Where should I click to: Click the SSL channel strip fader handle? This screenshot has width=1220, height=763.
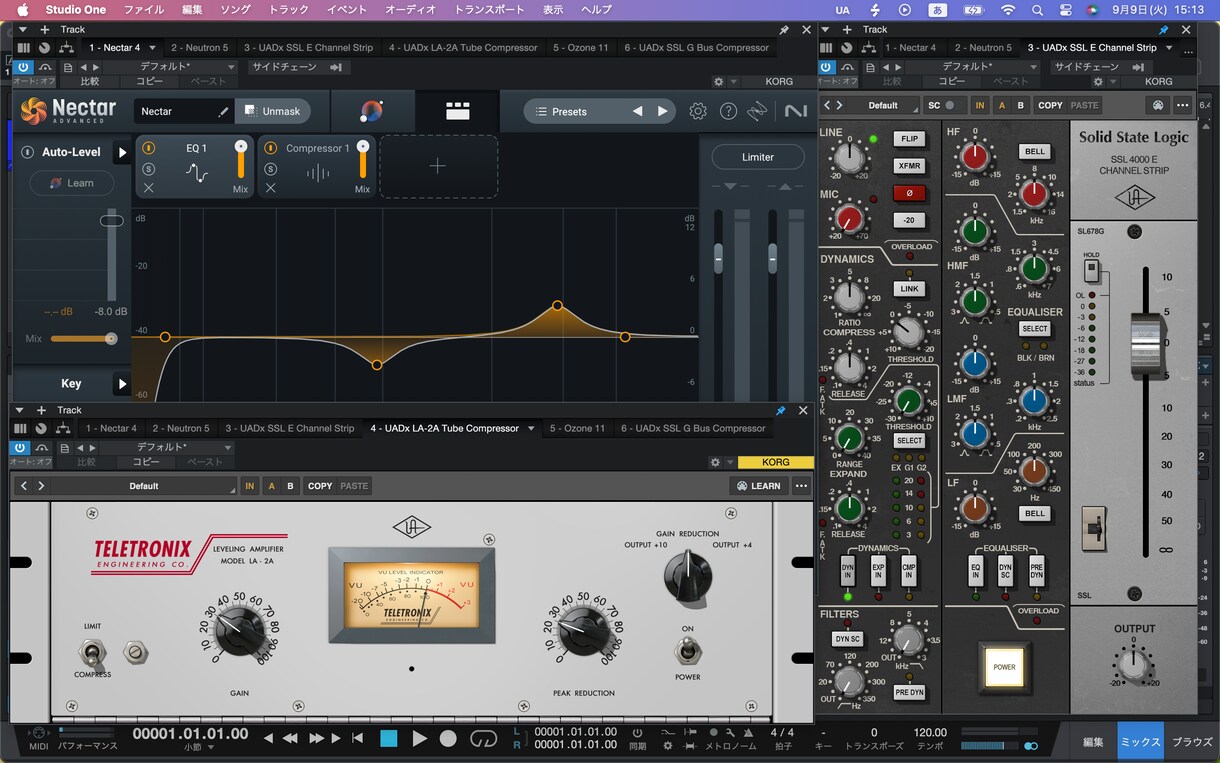point(1147,346)
